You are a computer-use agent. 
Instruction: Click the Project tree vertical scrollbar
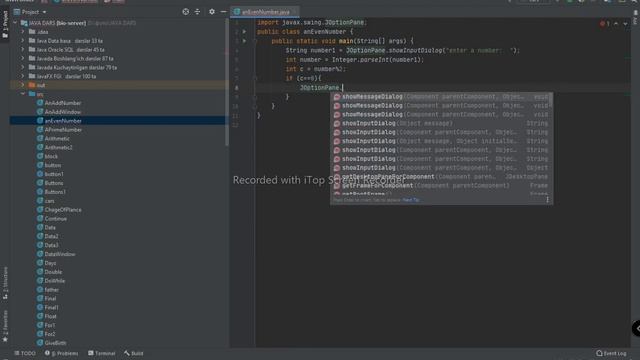(227, 82)
